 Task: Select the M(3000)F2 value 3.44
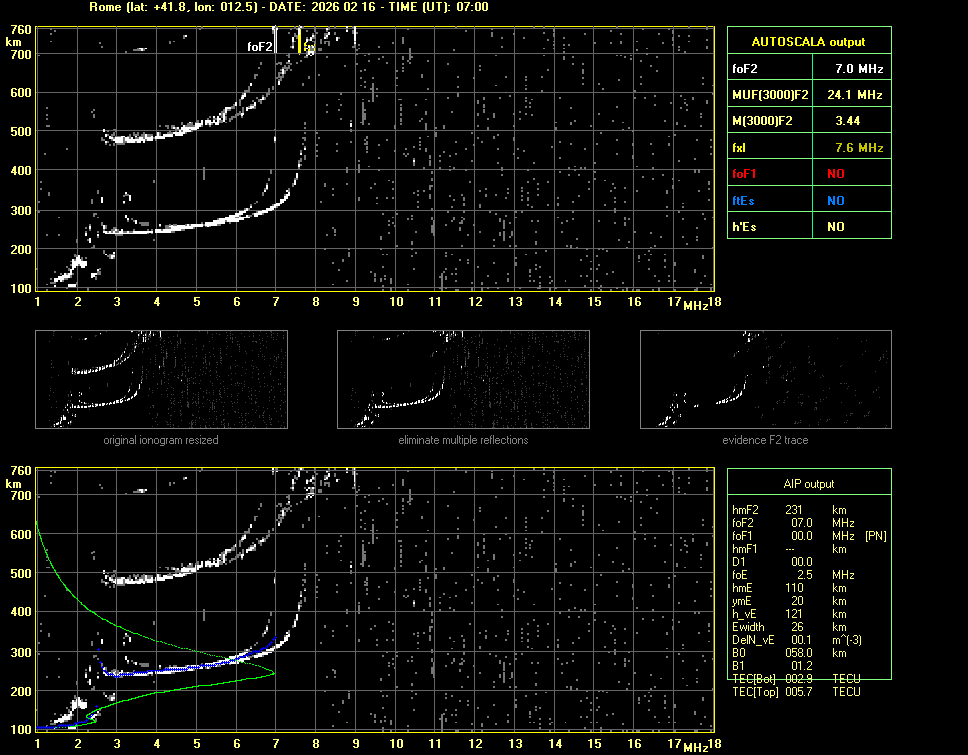point(849,121)
